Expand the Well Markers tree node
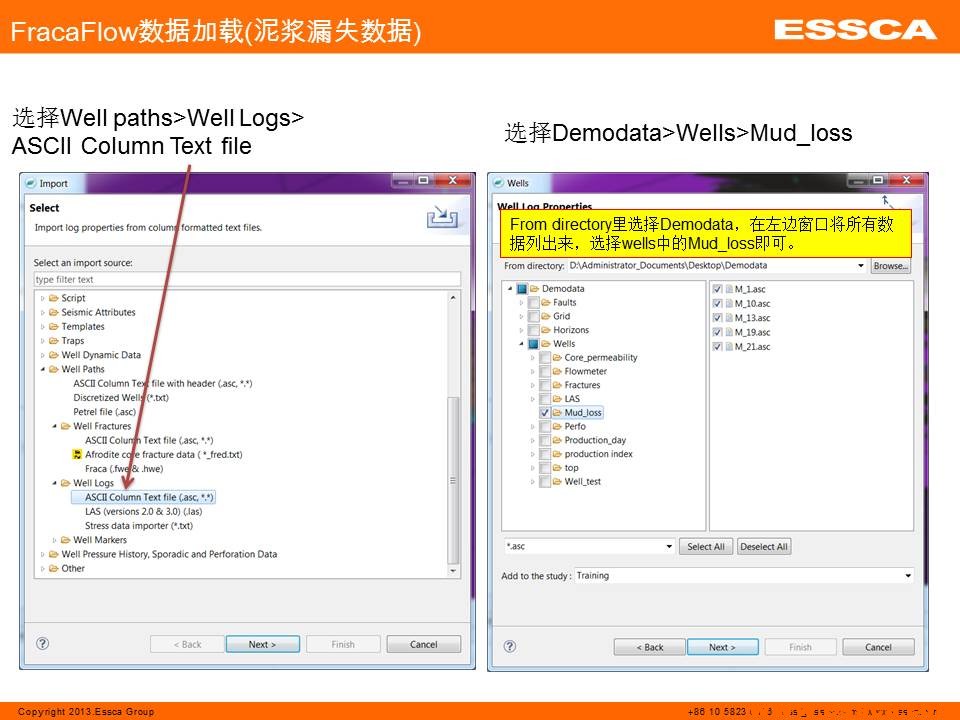 pyautogui.click(x=54, y=540)
